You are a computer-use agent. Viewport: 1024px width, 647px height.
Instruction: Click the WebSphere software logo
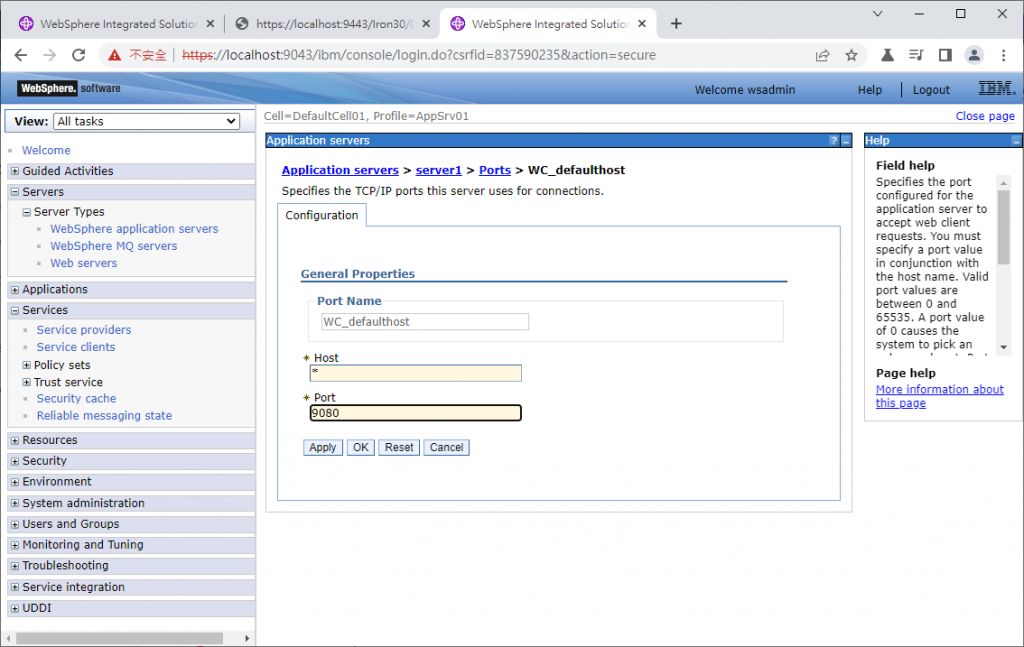(x=69, y=88)
